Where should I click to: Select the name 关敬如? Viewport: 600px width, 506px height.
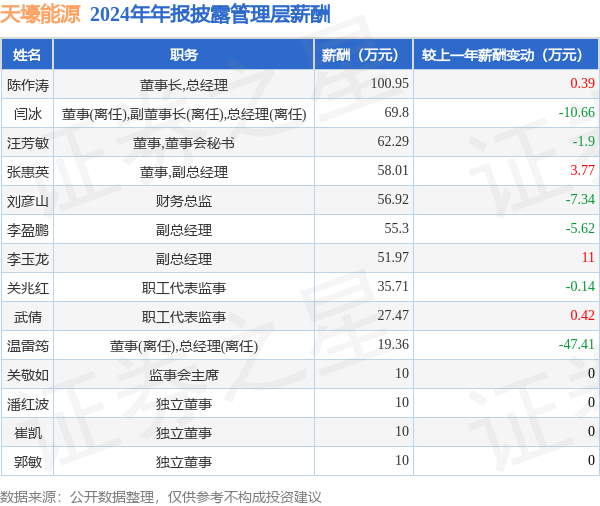coord(28,375)
